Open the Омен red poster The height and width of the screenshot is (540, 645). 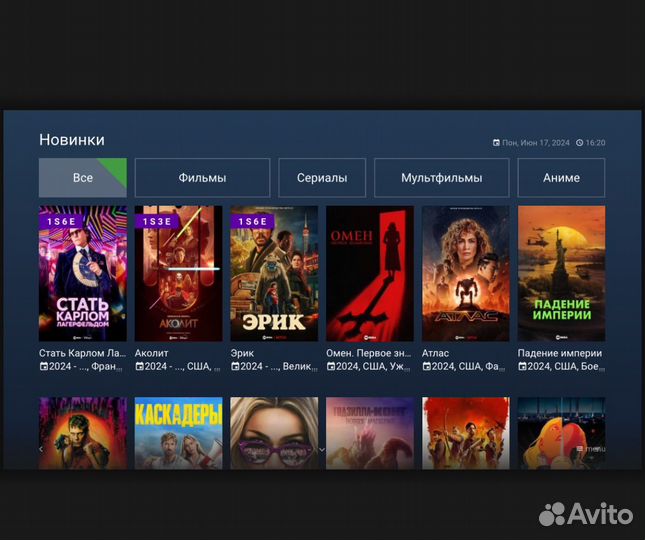click(370, 273)
